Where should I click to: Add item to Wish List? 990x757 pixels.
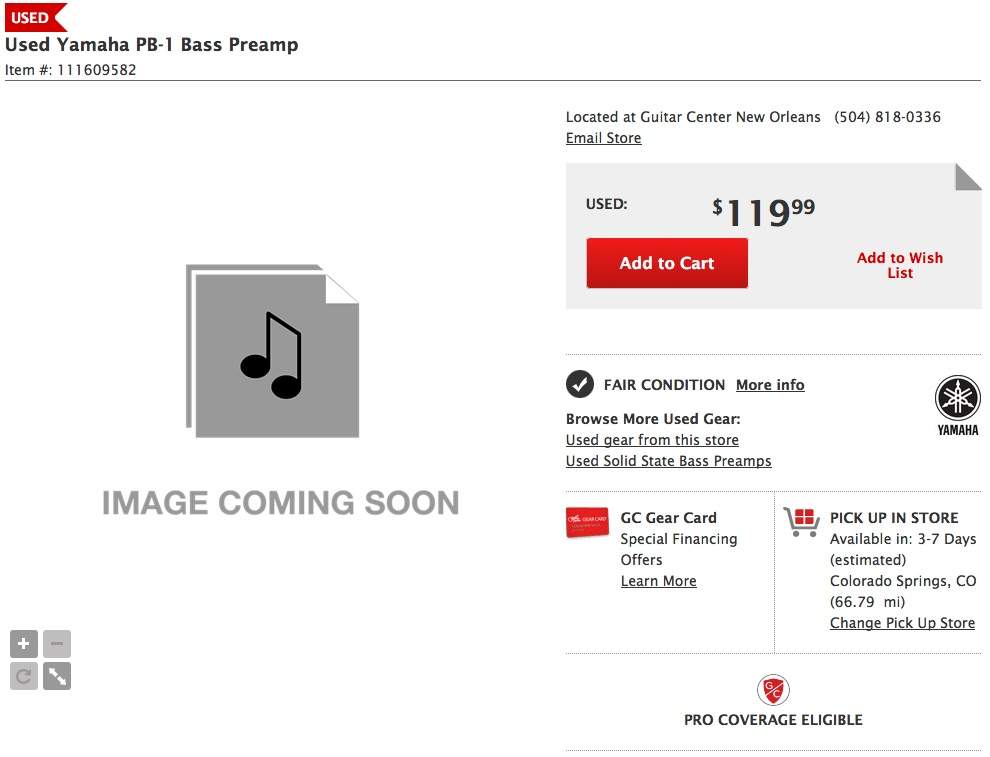900,265
